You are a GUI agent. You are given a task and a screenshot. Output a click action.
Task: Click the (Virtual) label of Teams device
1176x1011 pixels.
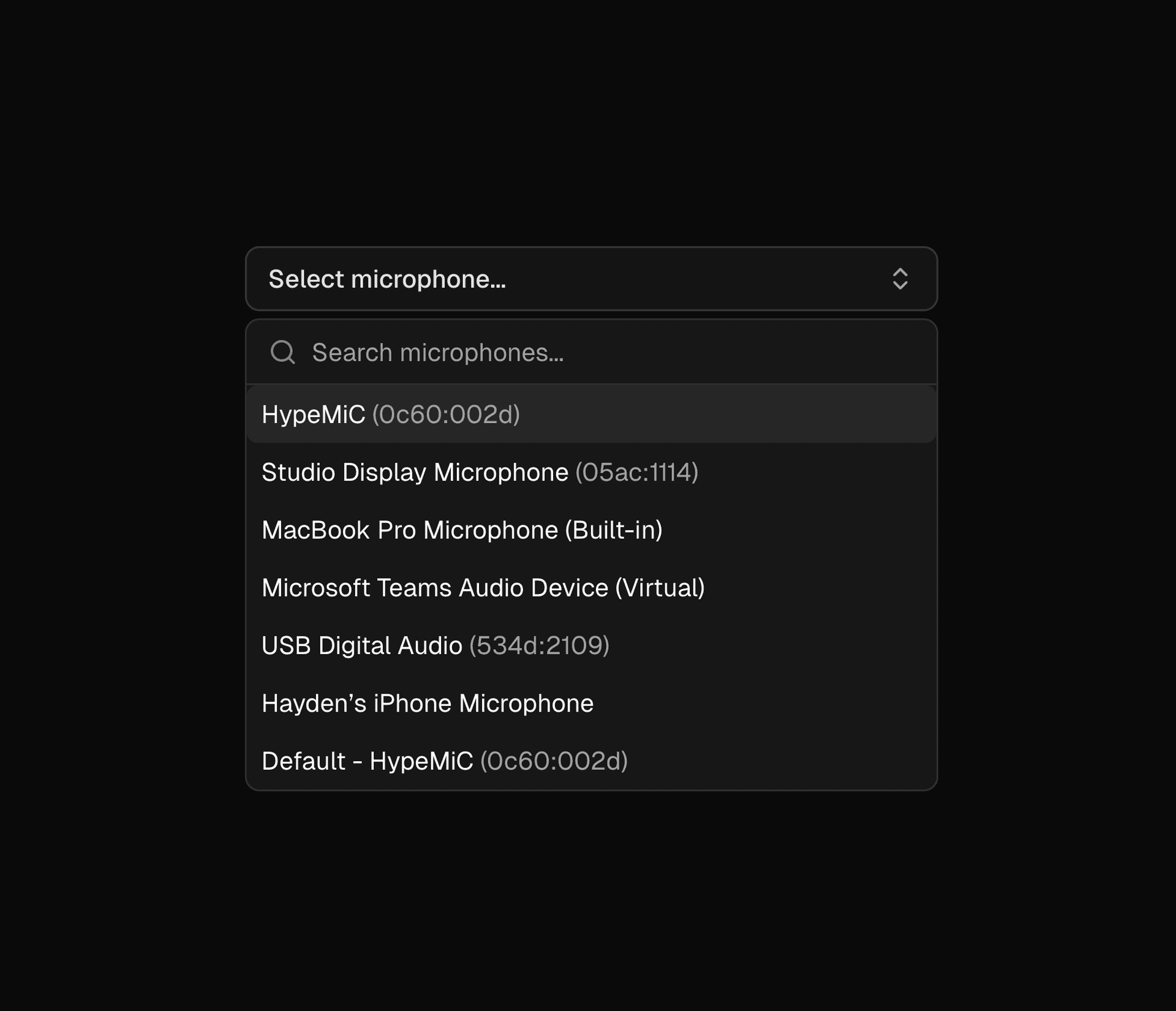pyautogui.click(x=660, y=588)
